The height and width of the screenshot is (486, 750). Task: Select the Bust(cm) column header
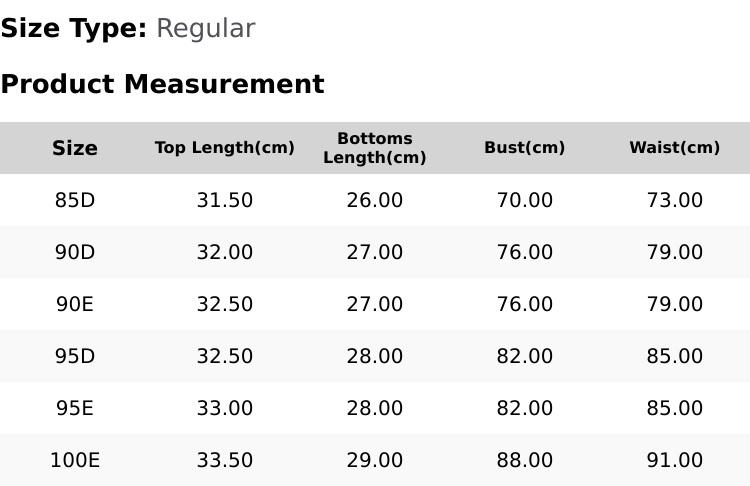[x=525, y=148]
